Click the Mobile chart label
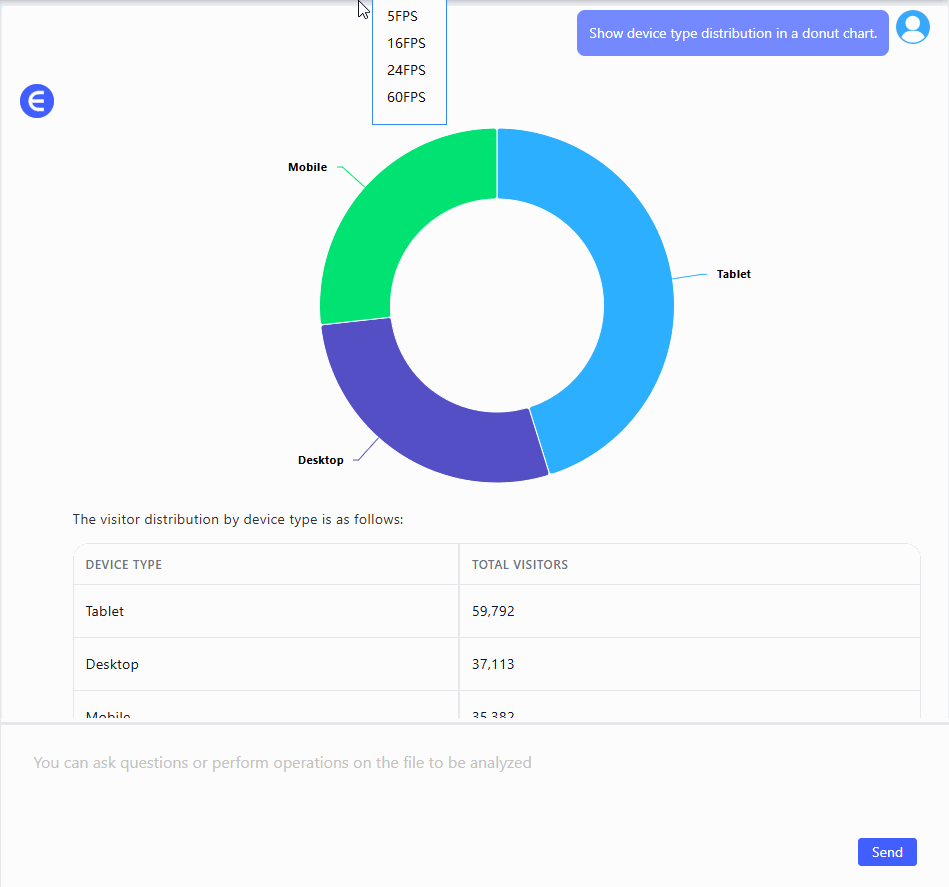Viewport: 949px width, 887px height. 307,167
